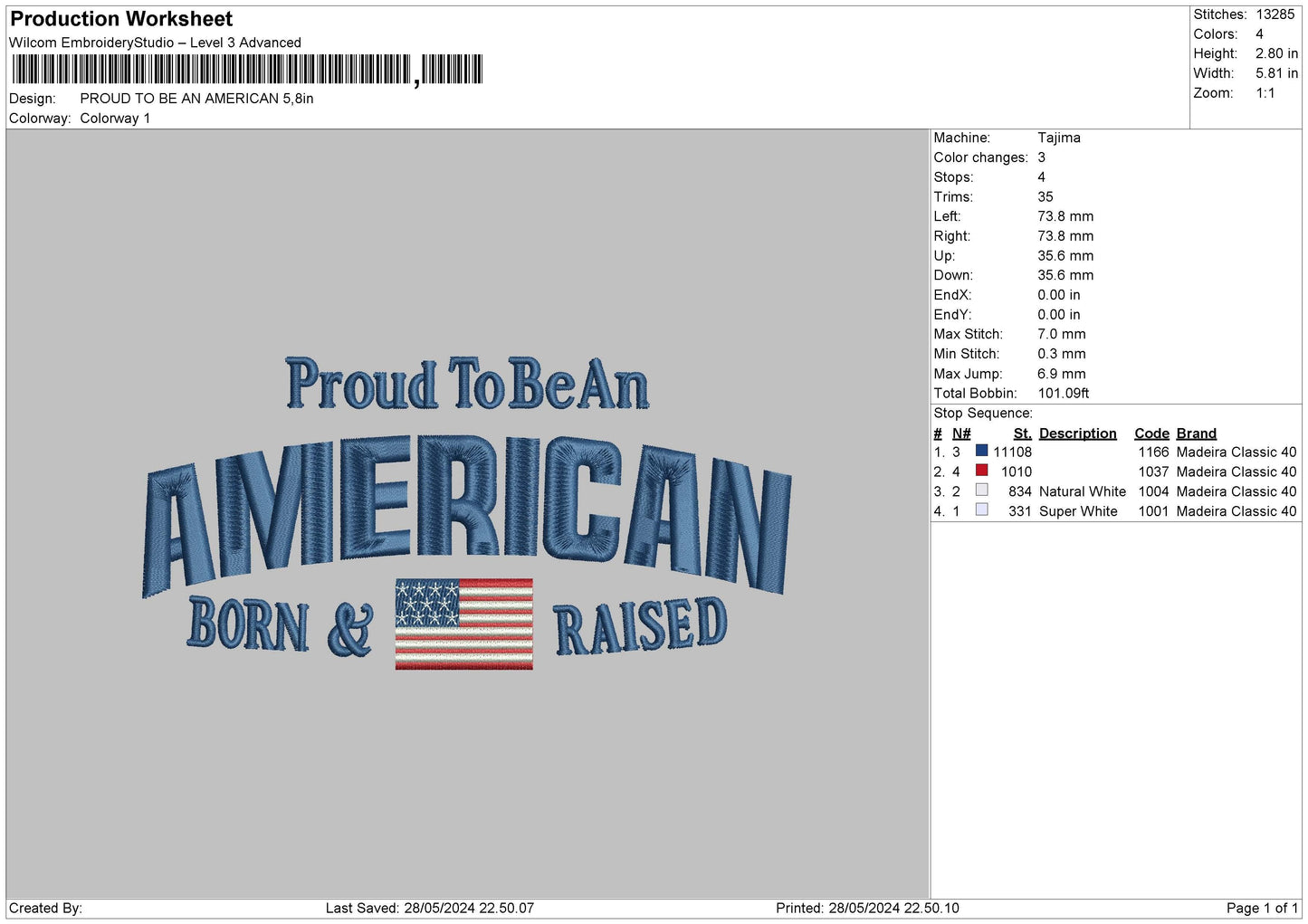Screen dimensions: 1308x924
Task: Click thread code 1037
Action: coord(1153,472)
